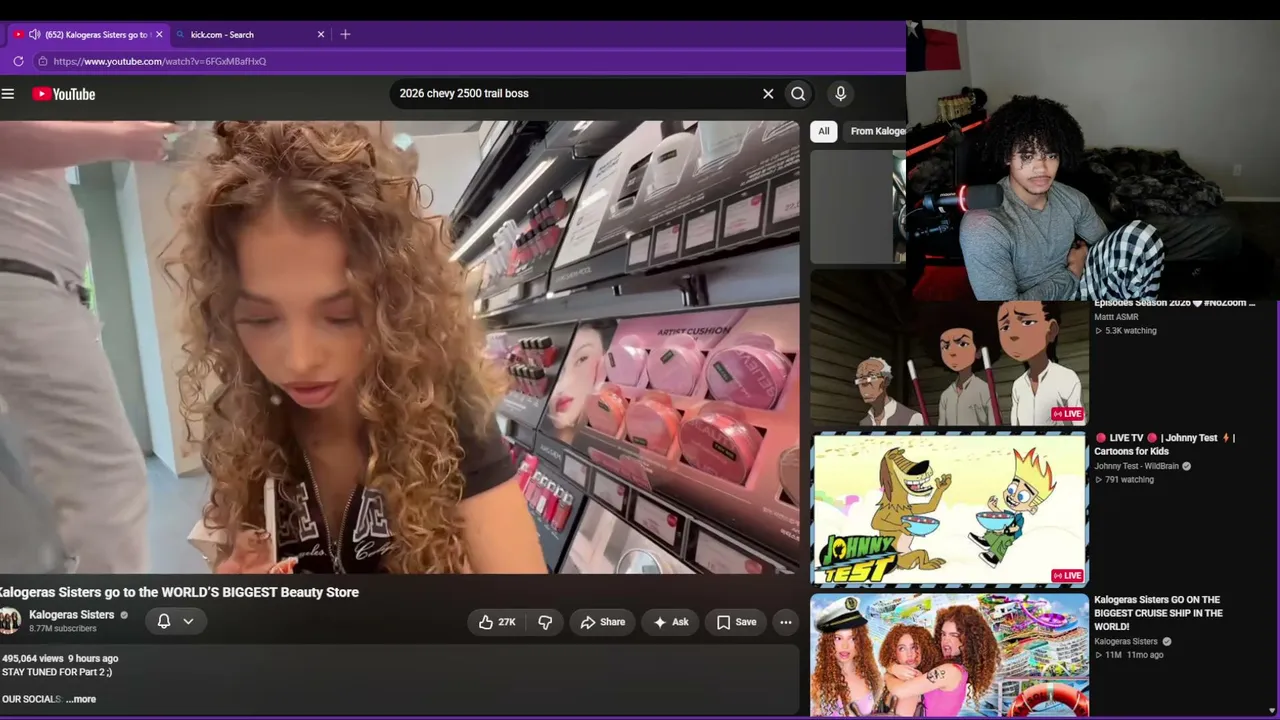1280x720 pixels.
Task: Go to the YouTube home logo
Action: click(x=64, y=94)
